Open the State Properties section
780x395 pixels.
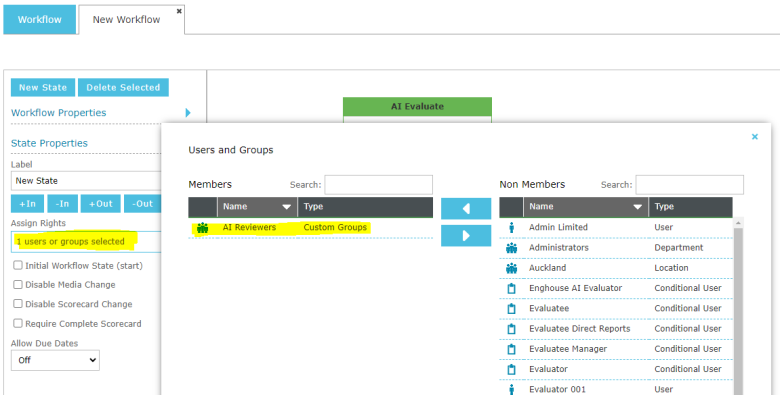49,143
